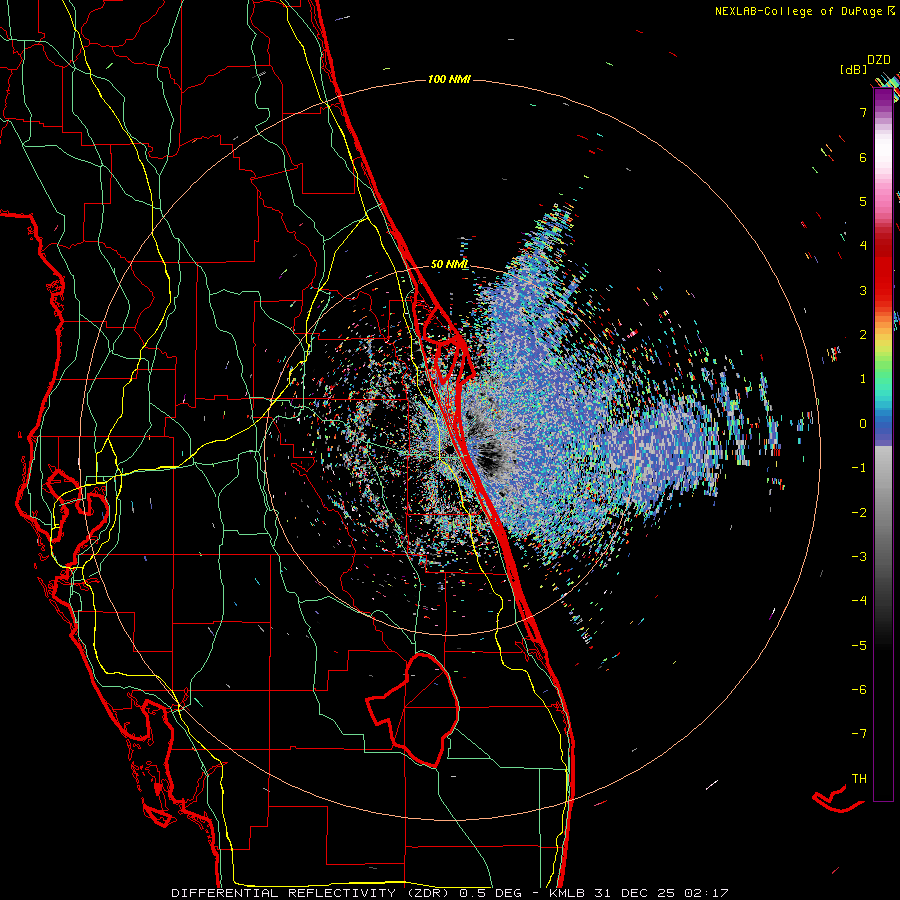This screenshot has height=900, width=900.
Task: Click the TH label below the scale
Action: pos(859,779)
